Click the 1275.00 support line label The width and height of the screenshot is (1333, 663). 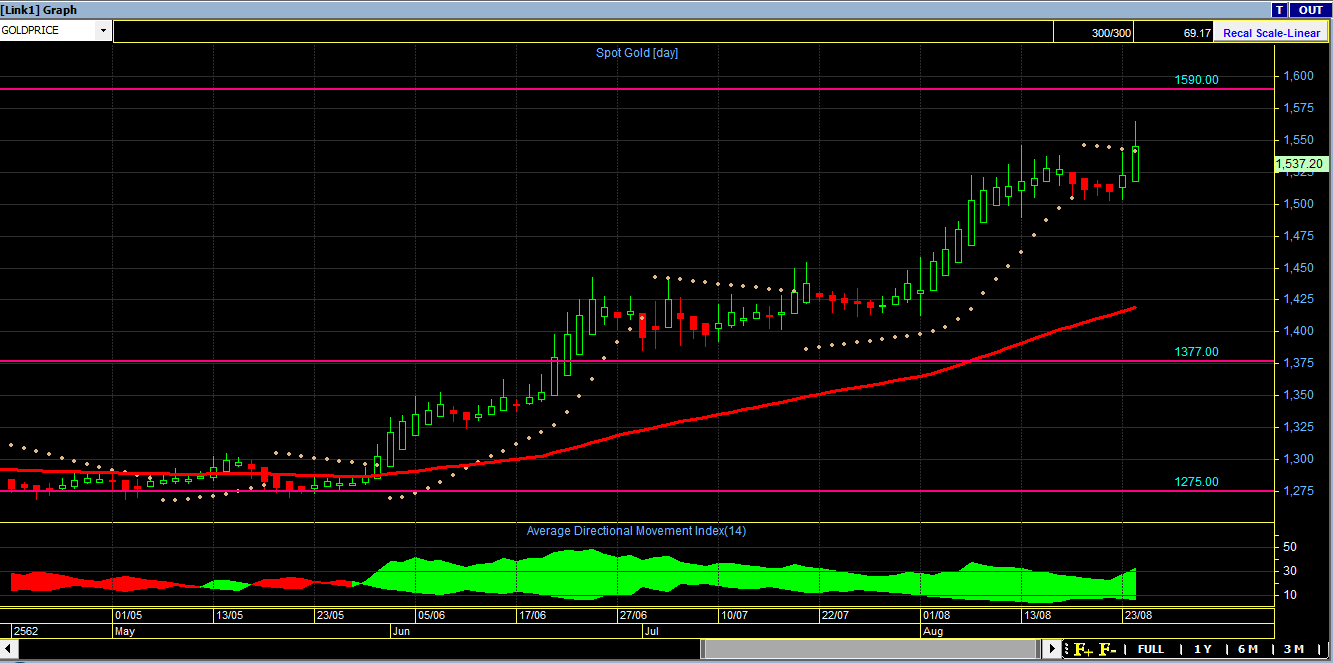coord(1196,481)
